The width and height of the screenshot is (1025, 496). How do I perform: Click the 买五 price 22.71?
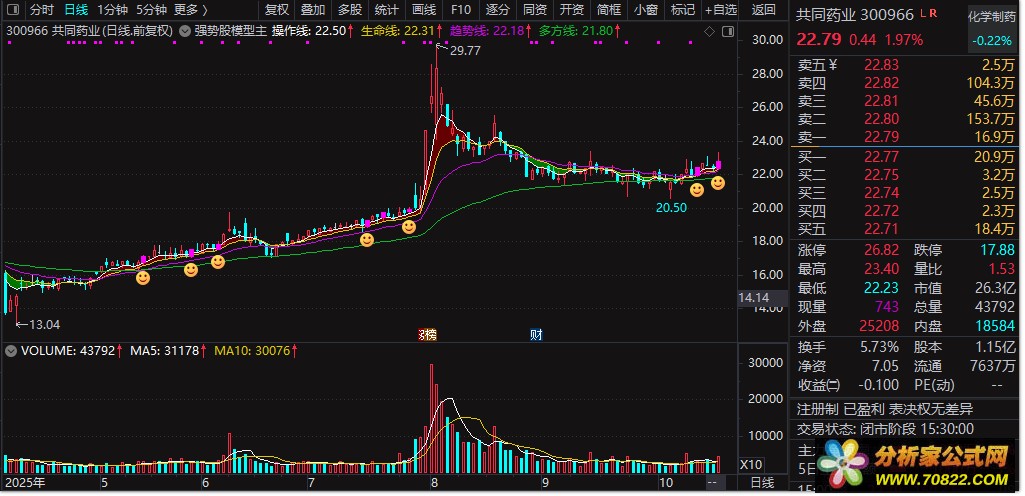click(x=881, y=229)
